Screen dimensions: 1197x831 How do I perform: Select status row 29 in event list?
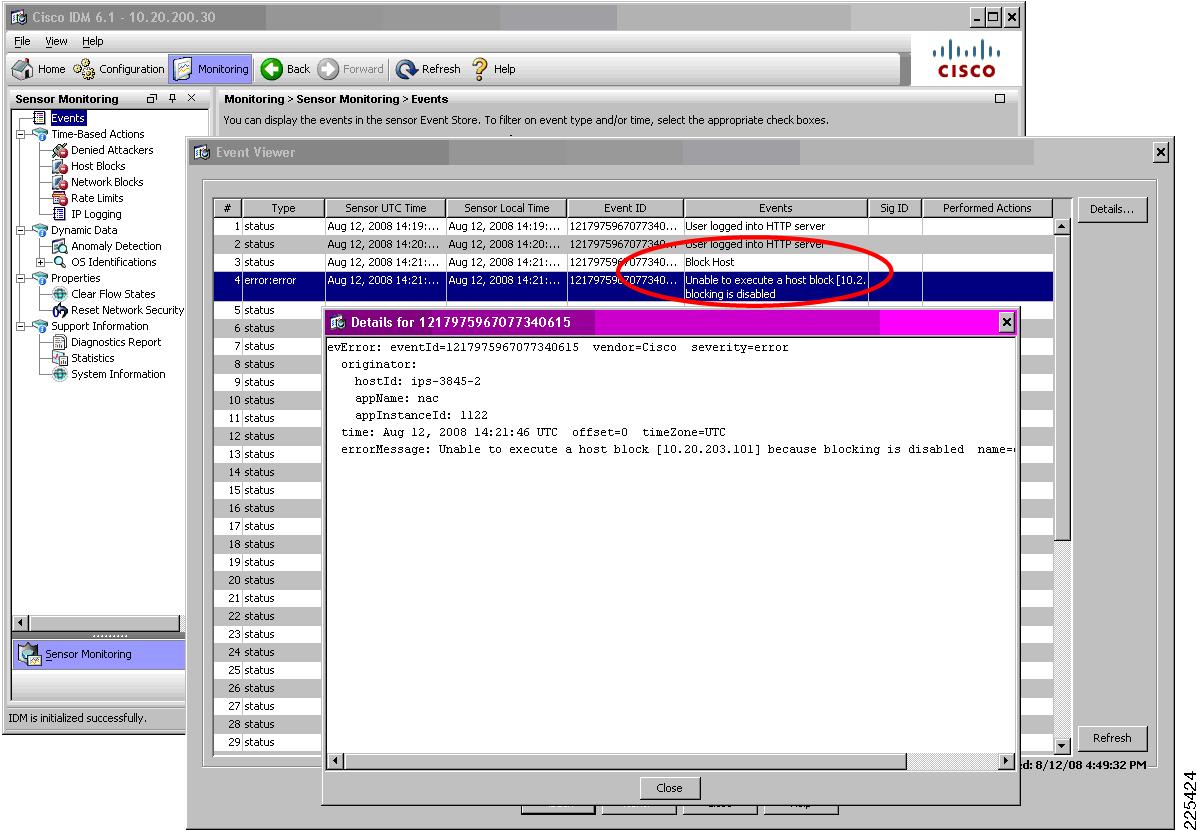(x=267, y=742)
